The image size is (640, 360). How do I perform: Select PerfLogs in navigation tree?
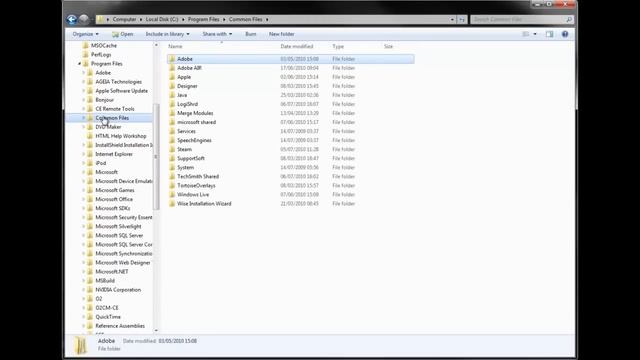[101, 55]
